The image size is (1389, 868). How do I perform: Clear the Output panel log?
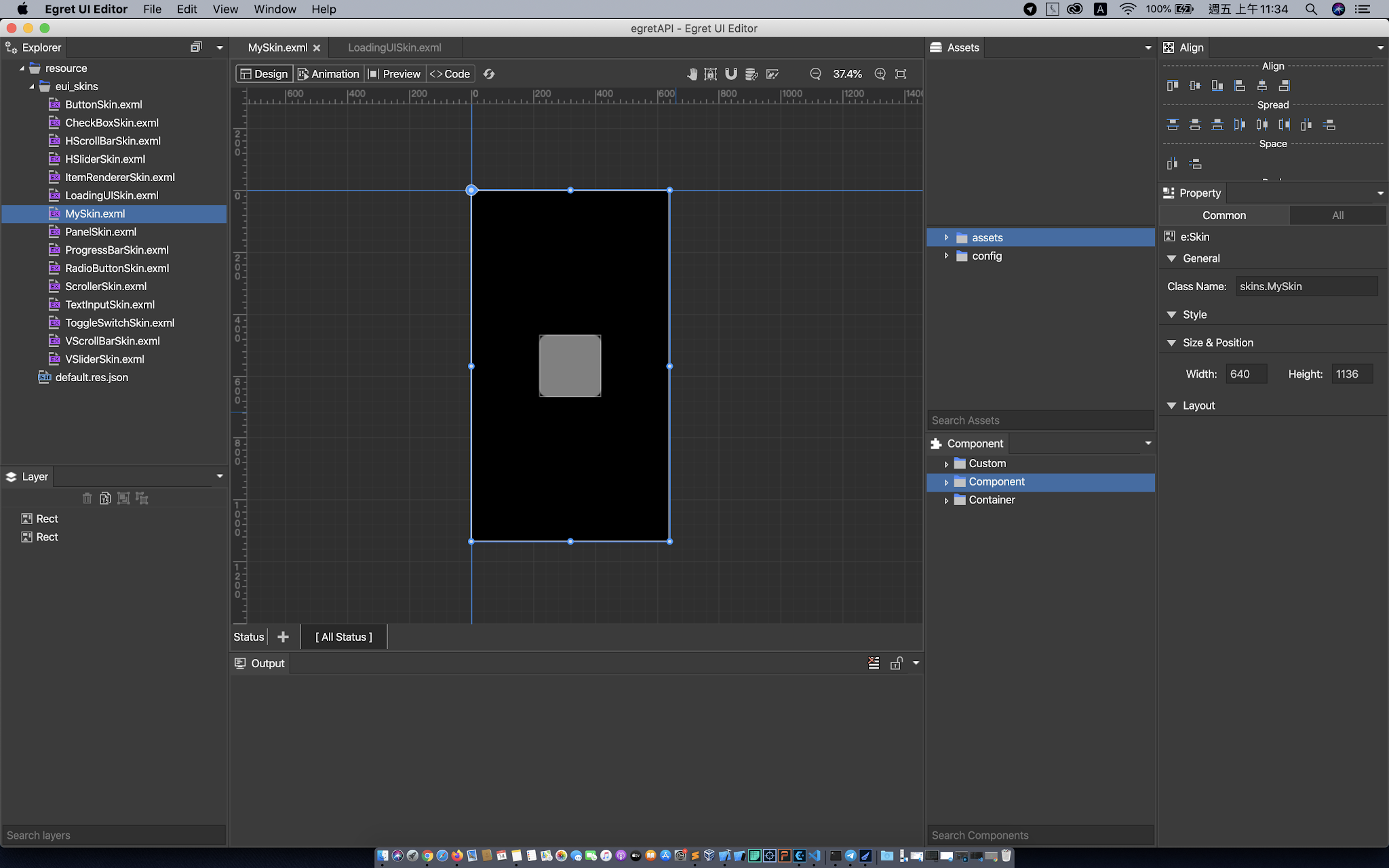coord(874,663)
